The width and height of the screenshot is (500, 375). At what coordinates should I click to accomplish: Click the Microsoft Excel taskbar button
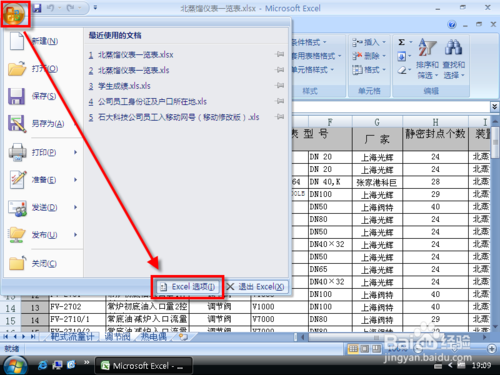[144, 366]
